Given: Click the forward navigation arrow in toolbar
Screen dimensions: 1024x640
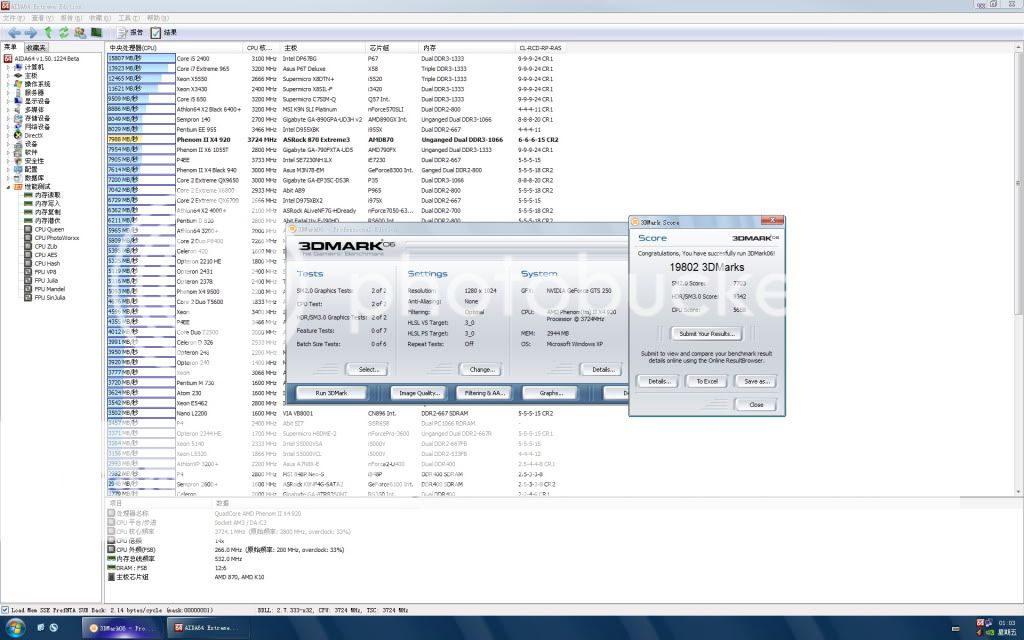Looking at the screenshot, I should point(29,33).
